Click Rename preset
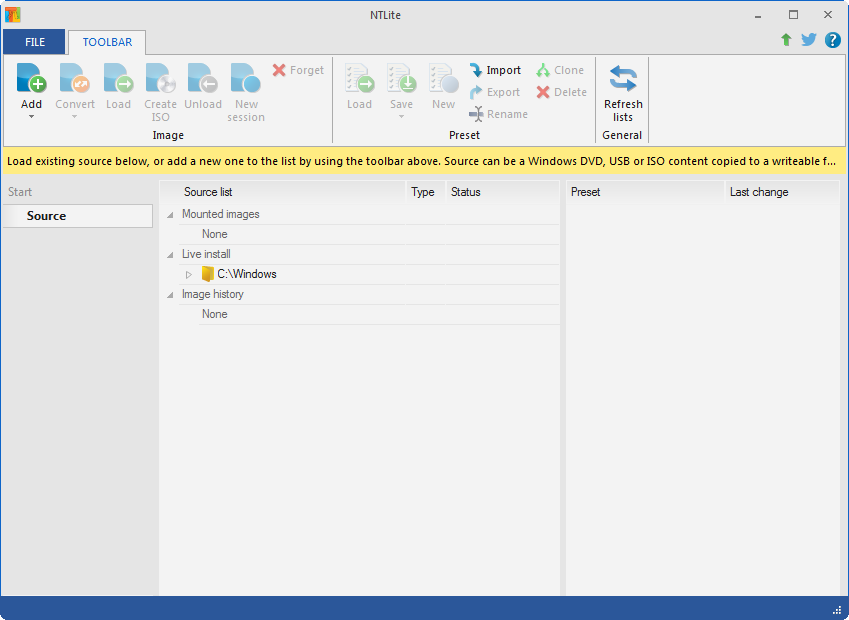 click(x=498, y=114)
